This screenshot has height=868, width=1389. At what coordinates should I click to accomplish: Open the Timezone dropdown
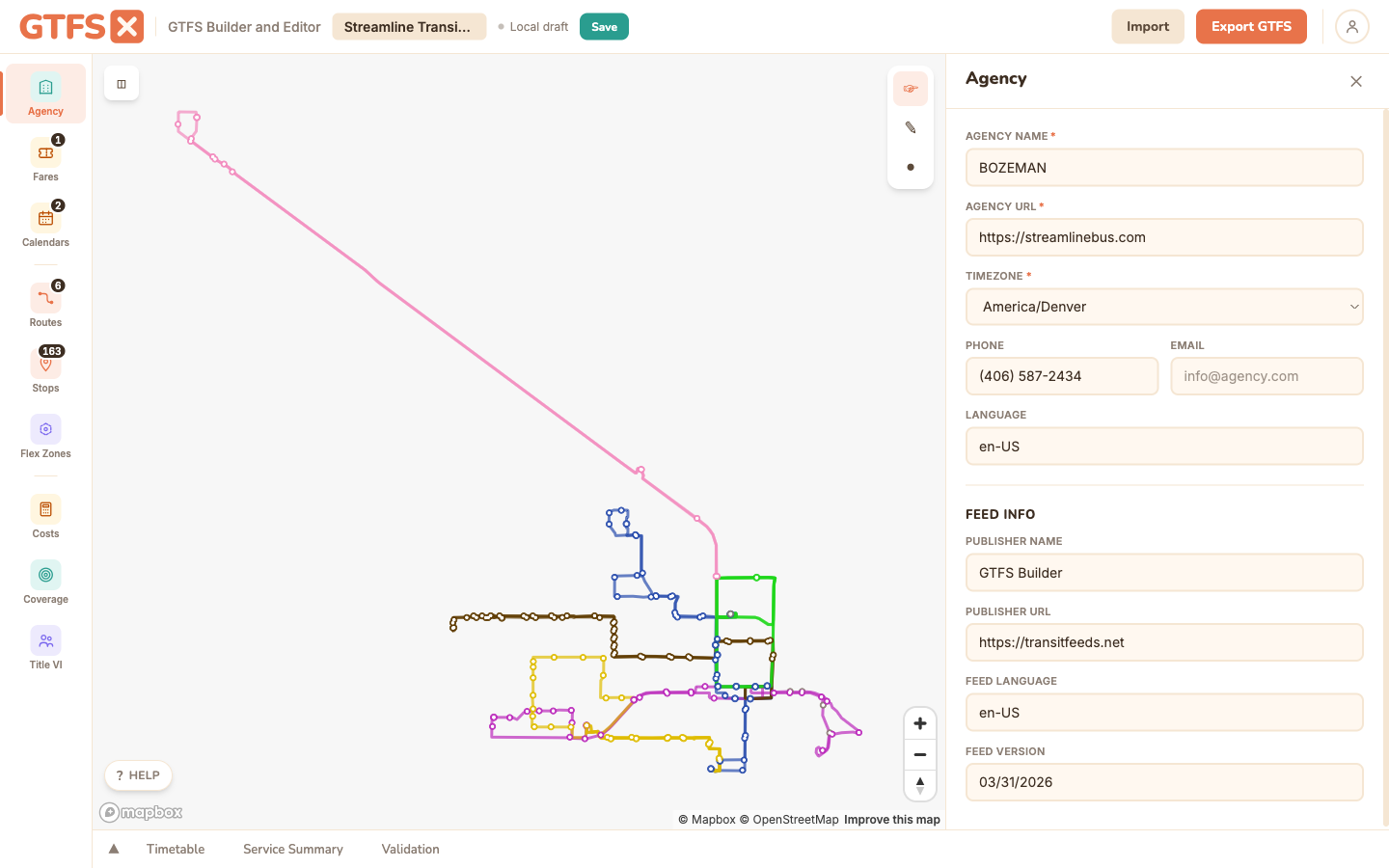(1164, 307)
